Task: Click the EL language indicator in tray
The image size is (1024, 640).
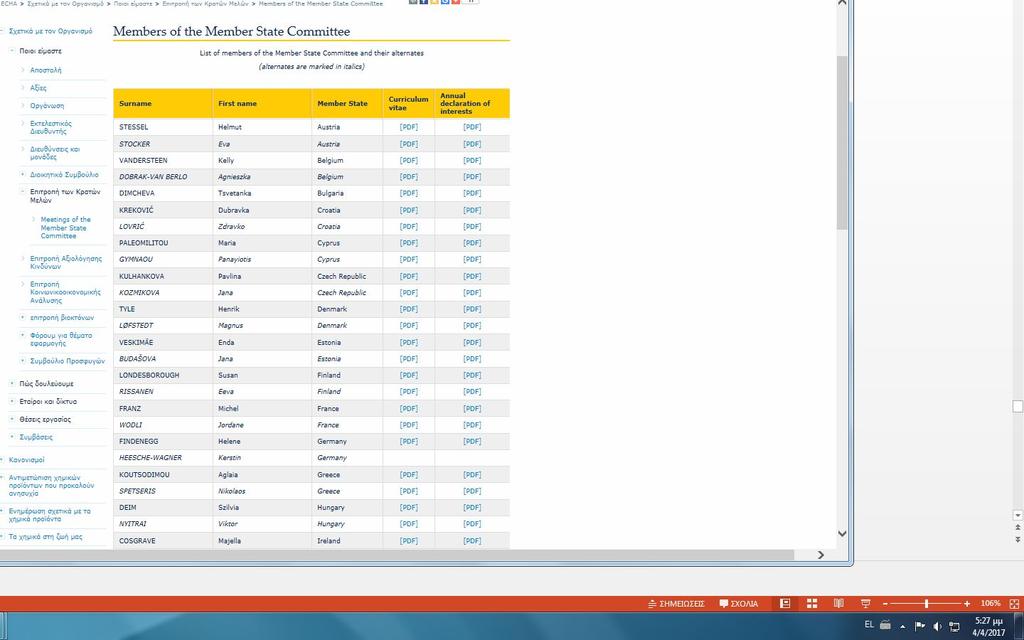Action: 869,625
